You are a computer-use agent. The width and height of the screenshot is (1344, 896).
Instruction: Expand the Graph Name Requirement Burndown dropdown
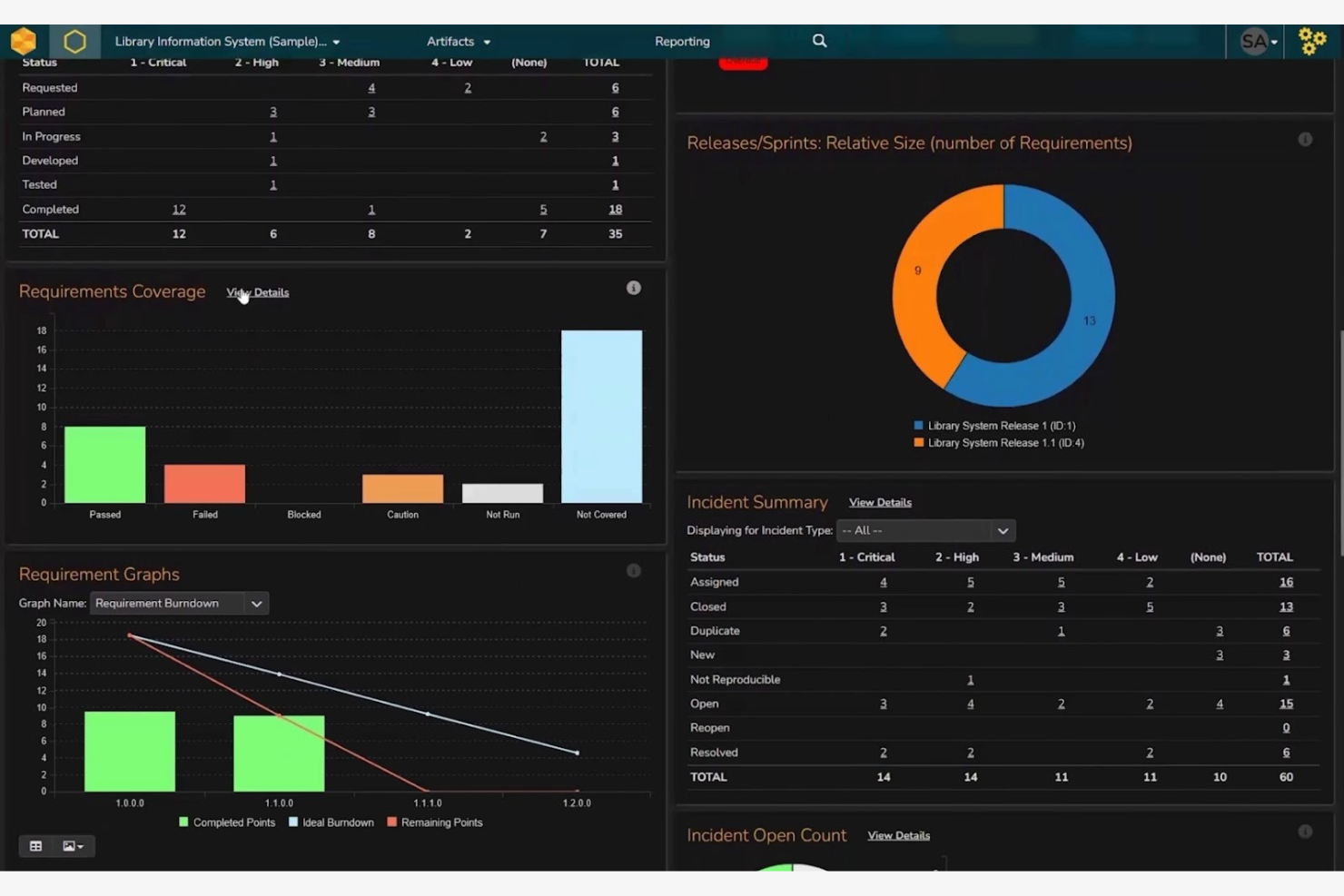179,604
